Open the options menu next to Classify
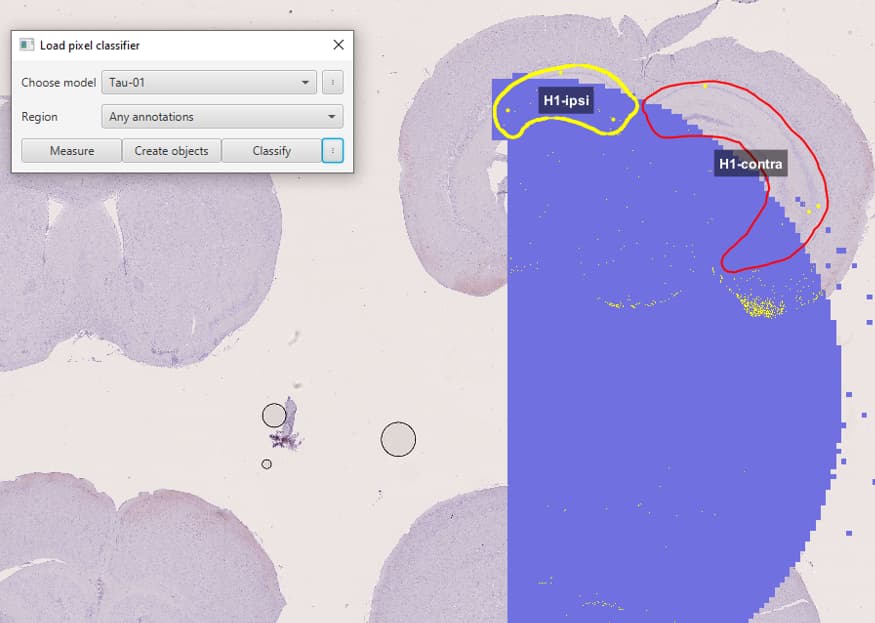Viewport: 875px width, 623px height. pos(335,150)
